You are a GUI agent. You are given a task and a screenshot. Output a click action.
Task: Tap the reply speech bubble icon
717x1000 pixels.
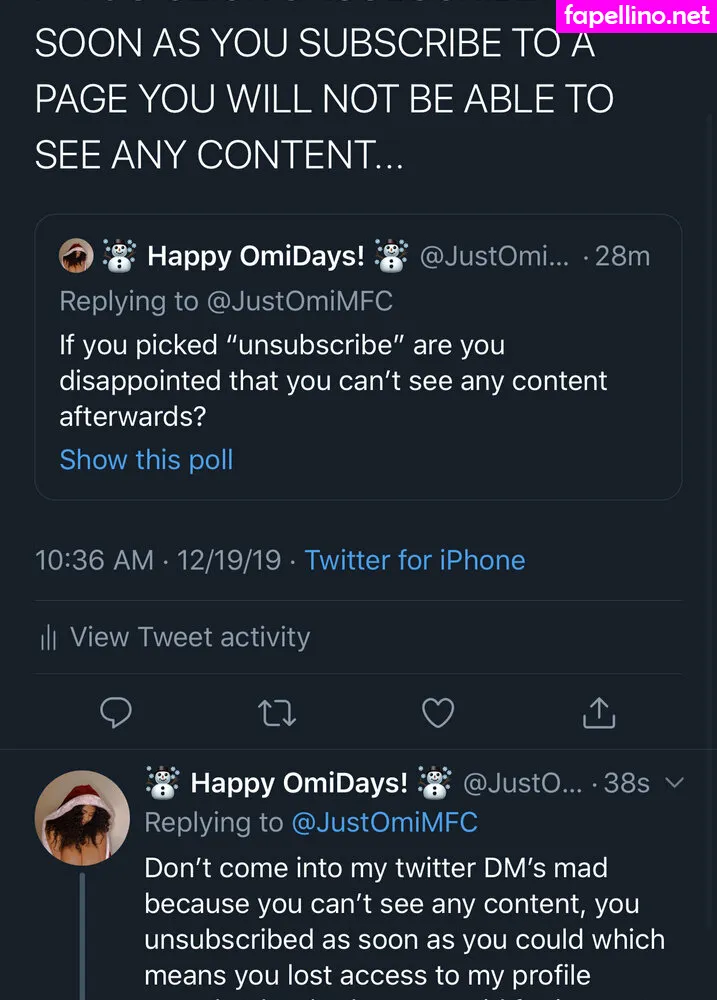[x=117, y=712]
